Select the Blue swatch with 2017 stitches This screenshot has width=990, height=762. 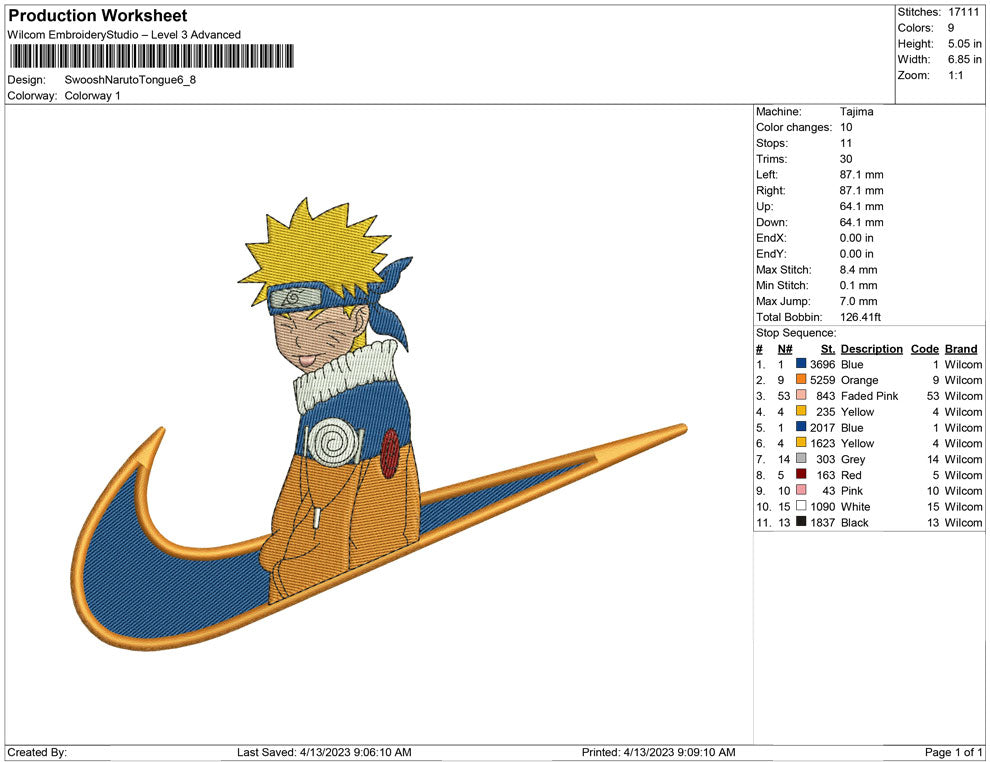tap(801, 427)
